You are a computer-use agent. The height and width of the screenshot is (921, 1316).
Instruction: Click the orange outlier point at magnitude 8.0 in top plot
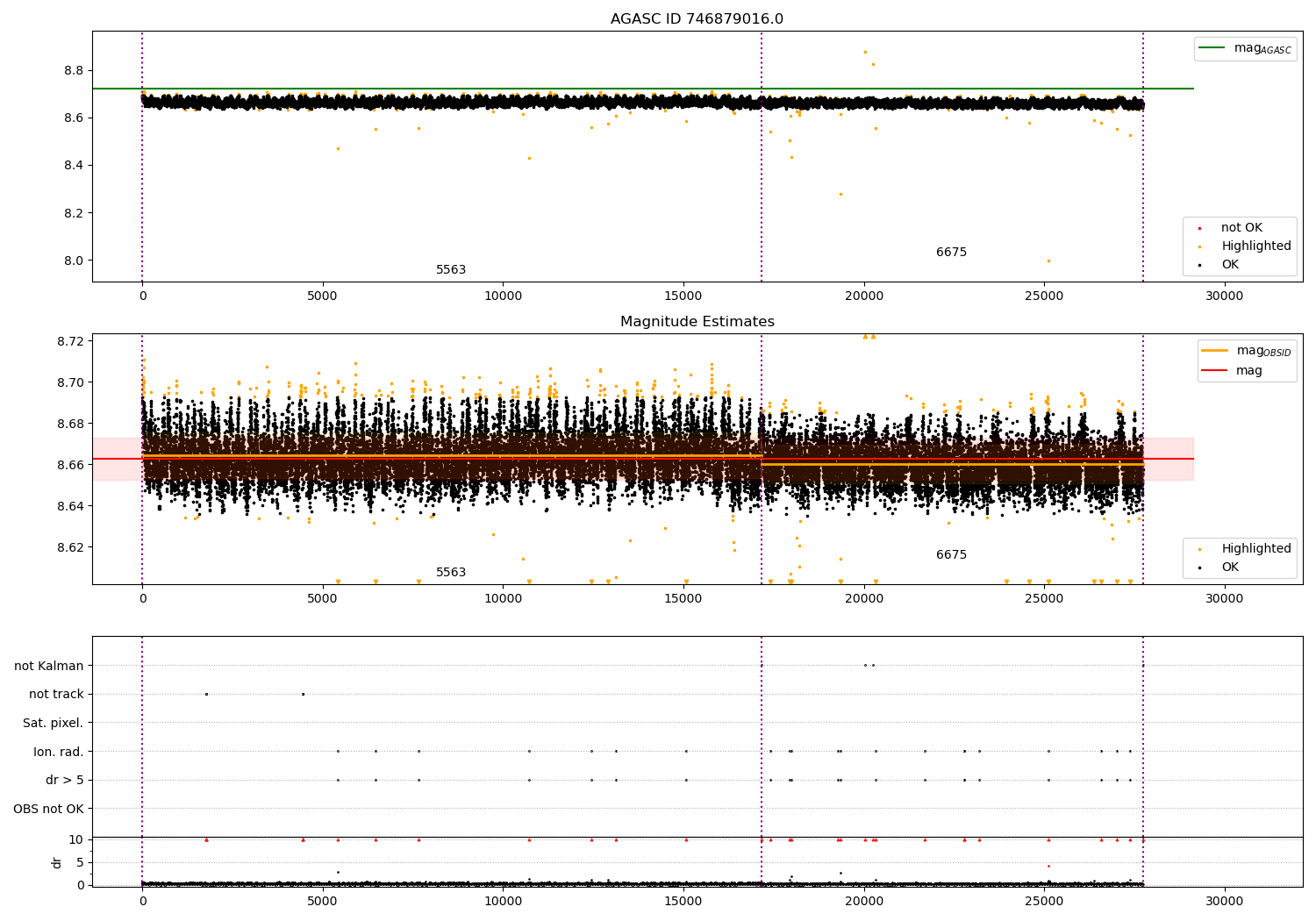click(x=1048, y=261)
